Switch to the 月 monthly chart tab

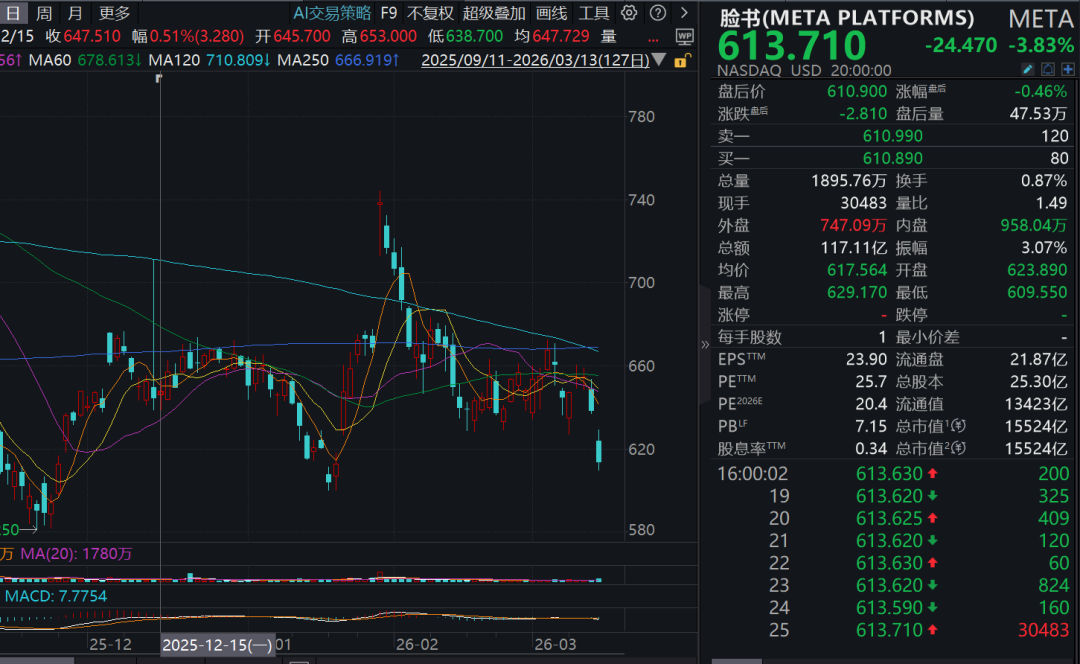point(74,13)
